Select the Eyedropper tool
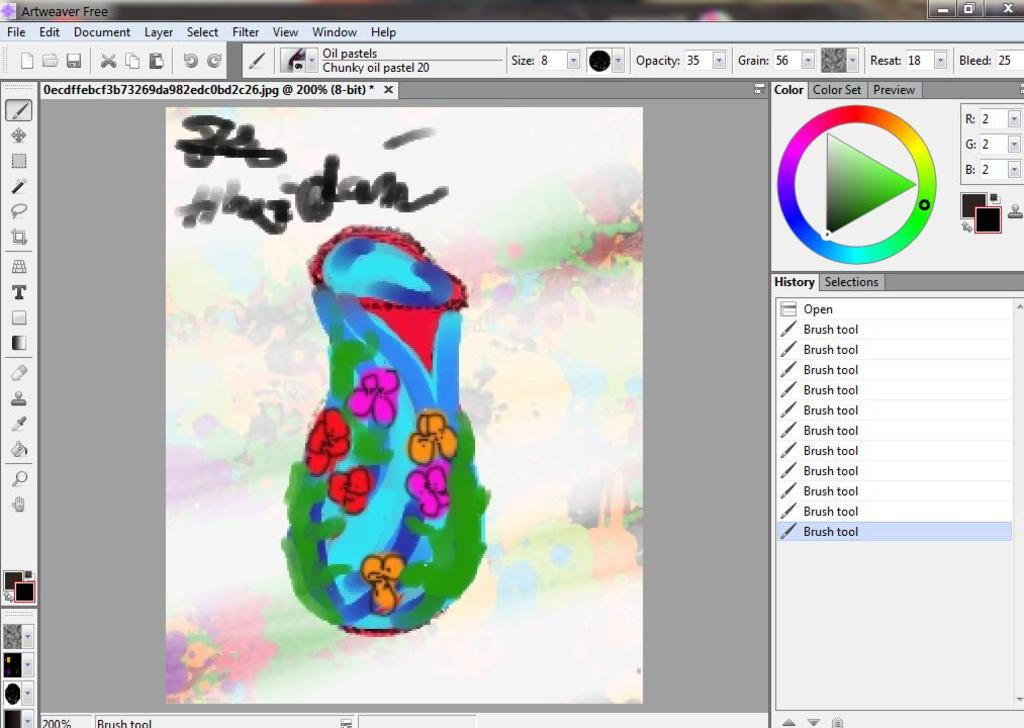This screenshot has height=728, width=1024. coord(19,424)
